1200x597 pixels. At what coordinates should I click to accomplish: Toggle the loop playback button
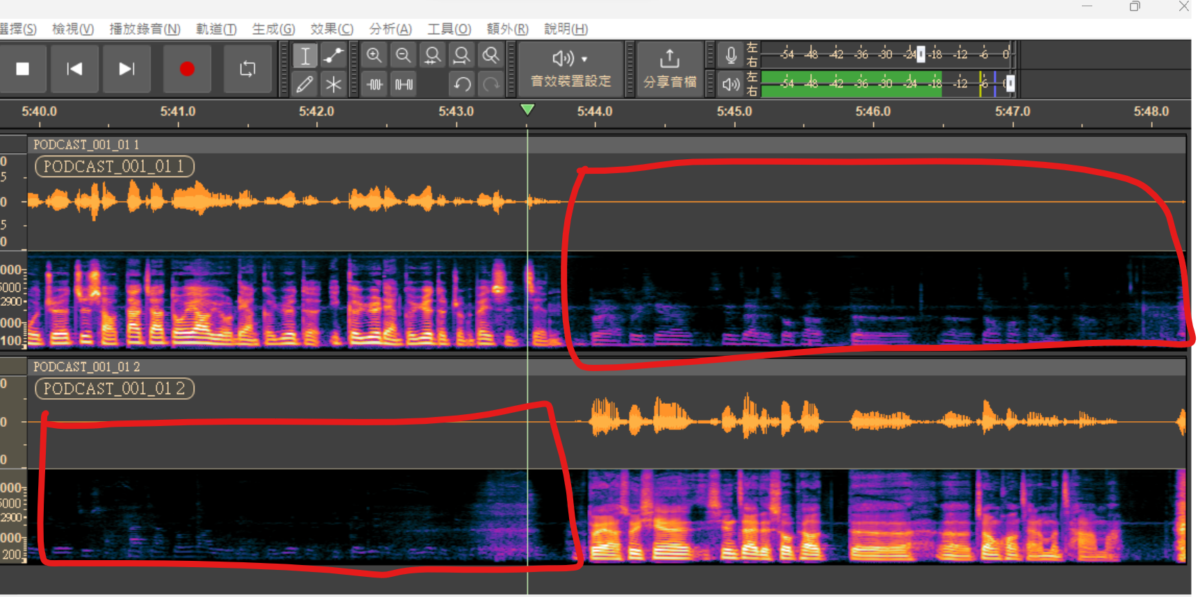click(x=248, y=69)
